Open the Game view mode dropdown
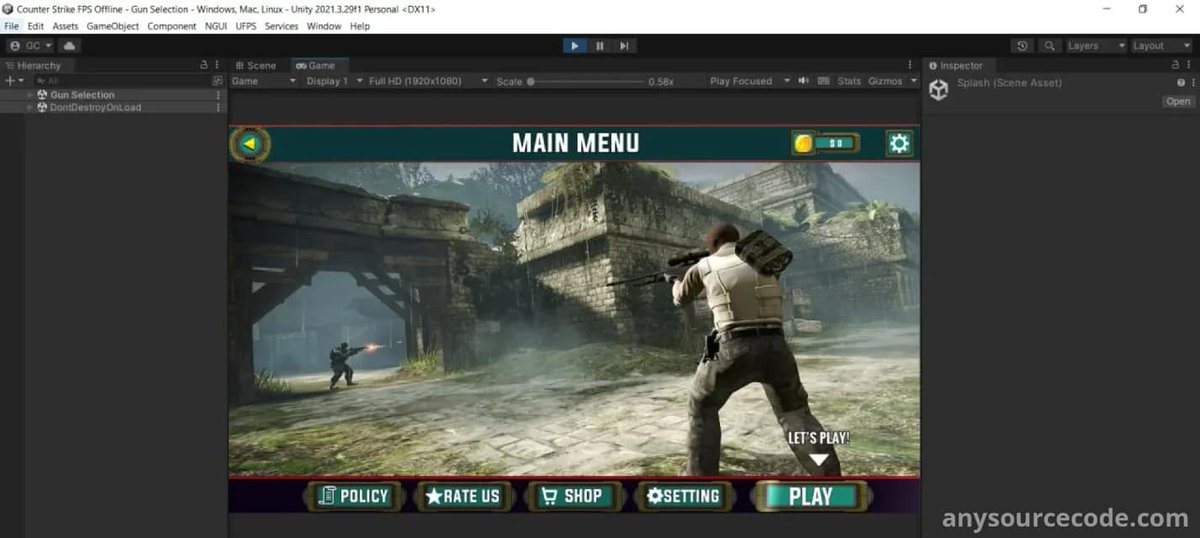 click(x=264, y=81)
